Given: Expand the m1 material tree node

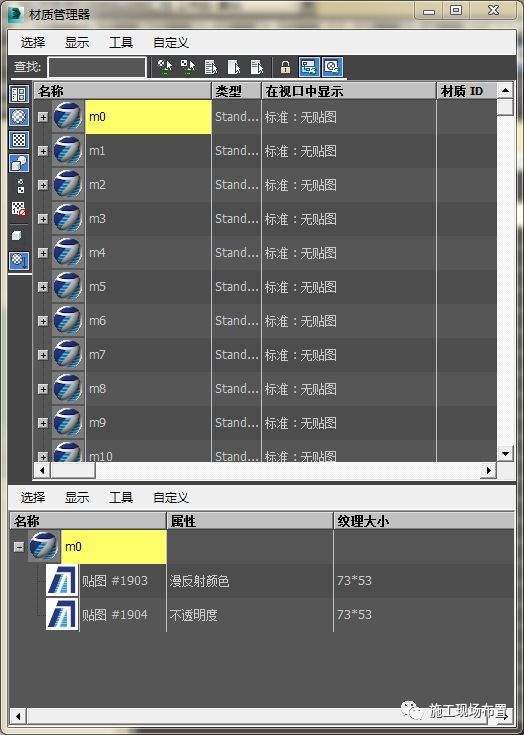Looking at the screenshot, I should 43,151.
